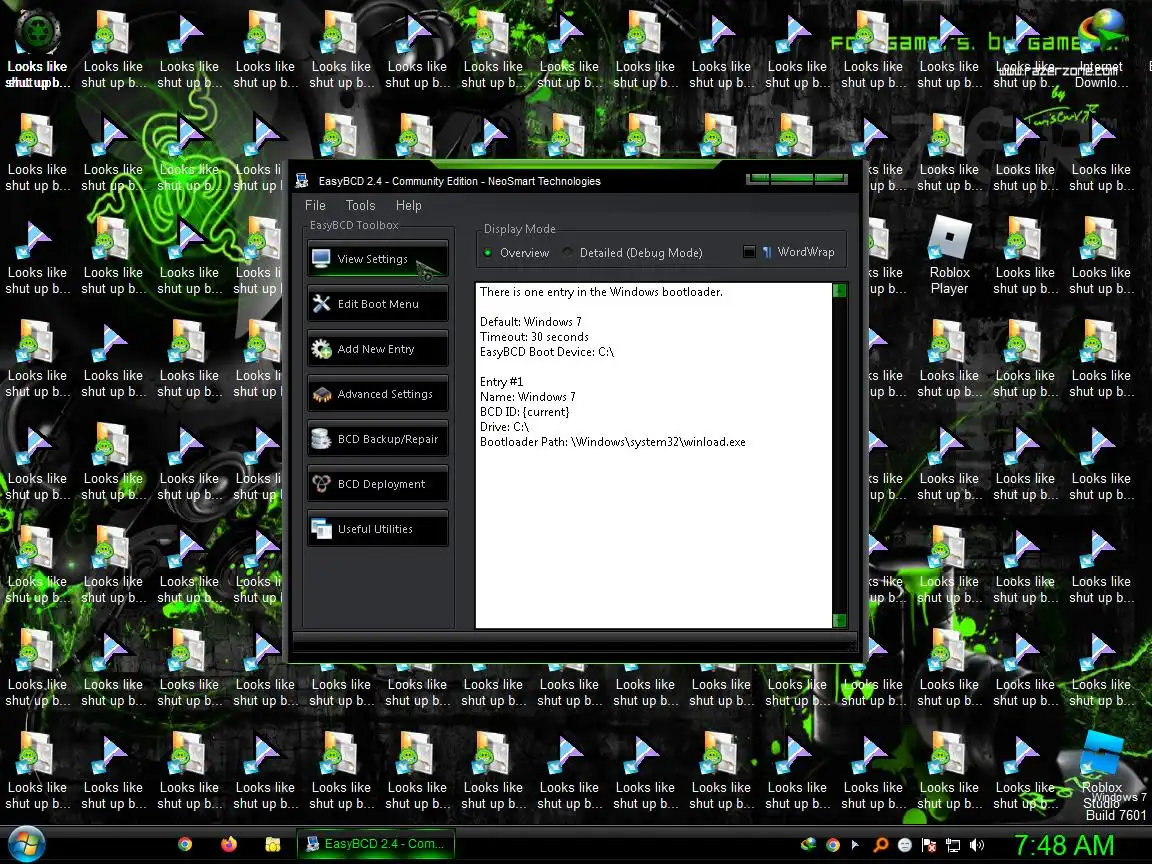Open the File menu

pos(315,205)
